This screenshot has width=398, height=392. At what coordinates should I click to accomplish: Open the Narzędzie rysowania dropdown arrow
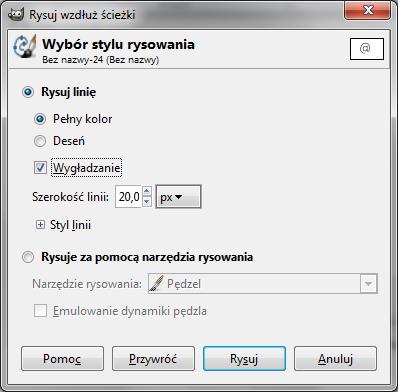pyautogui.click(x=369, y=284)
